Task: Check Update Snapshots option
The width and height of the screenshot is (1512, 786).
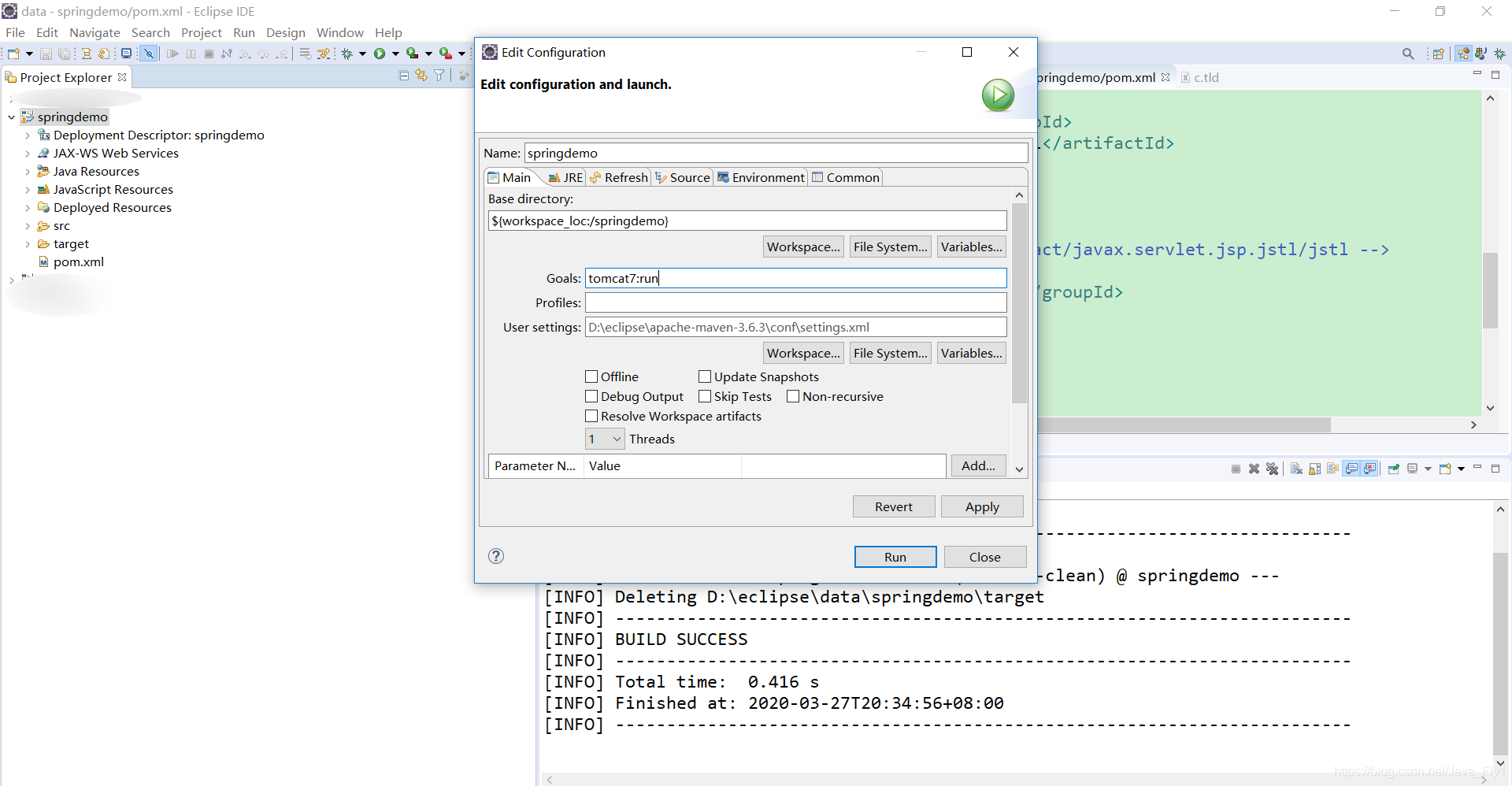Action: (705, 376)
